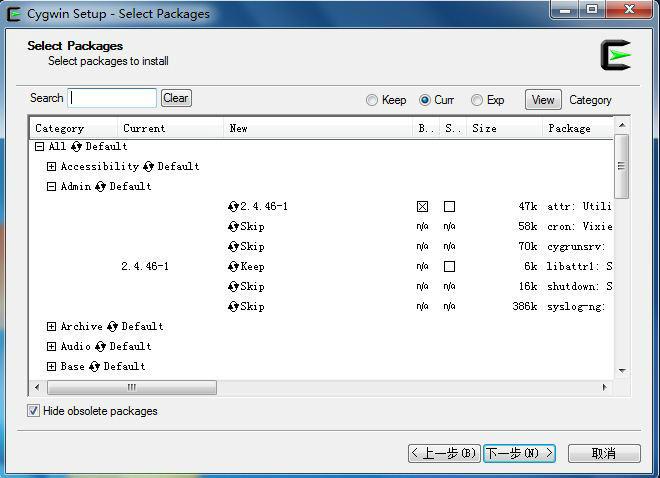The image size is (660, 478).
Task: Click the cycle icon next to All Default
Action: tap(76, 147)
